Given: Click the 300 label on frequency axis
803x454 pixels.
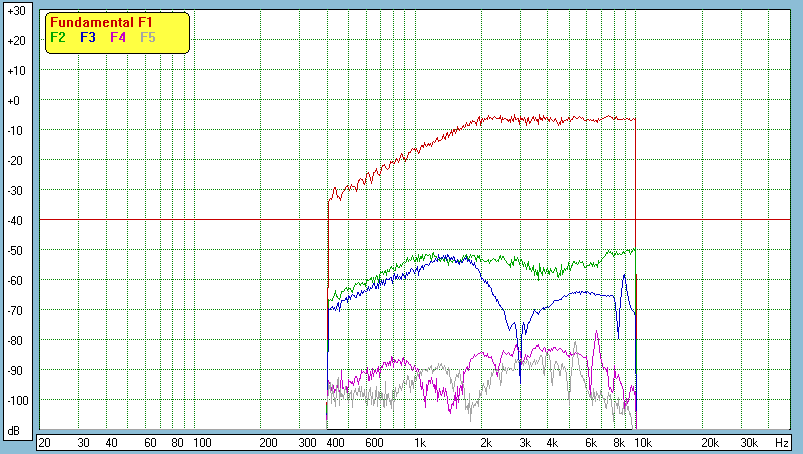Looking at the screenshot, I should pyautogui.click(x=307, y=442).
